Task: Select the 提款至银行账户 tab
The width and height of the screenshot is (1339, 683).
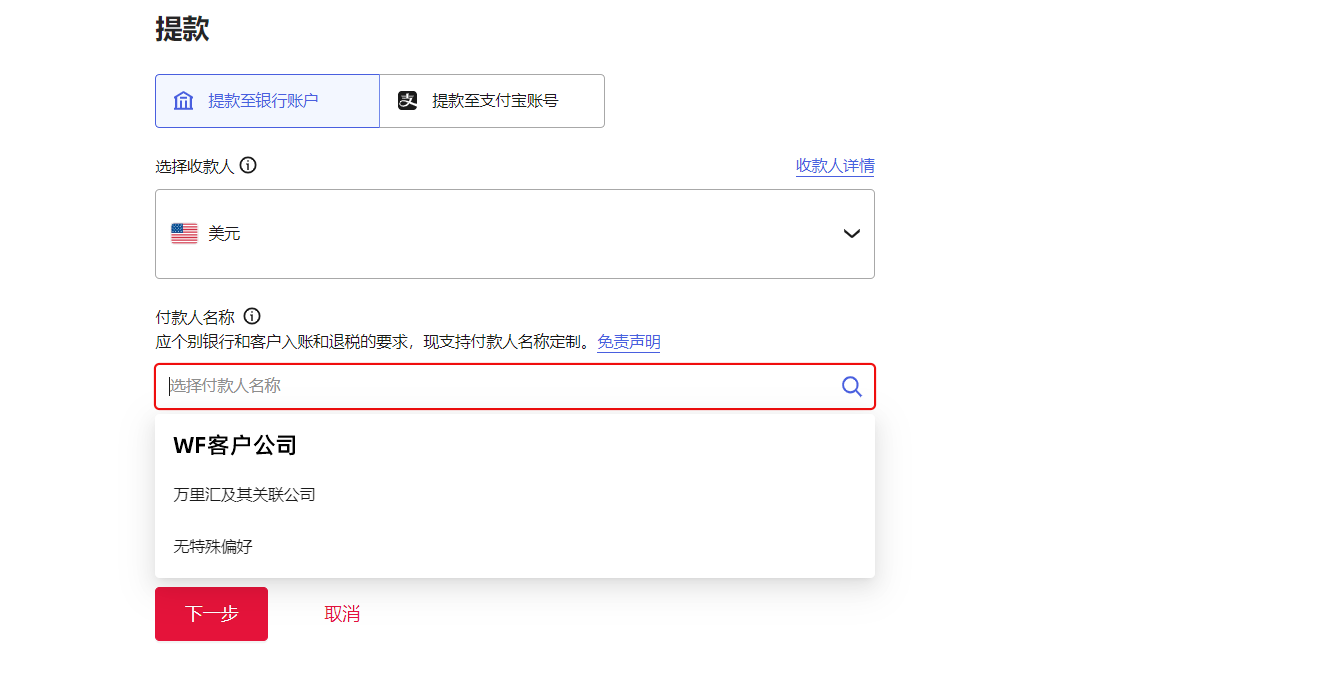Action: coord(267,100)
